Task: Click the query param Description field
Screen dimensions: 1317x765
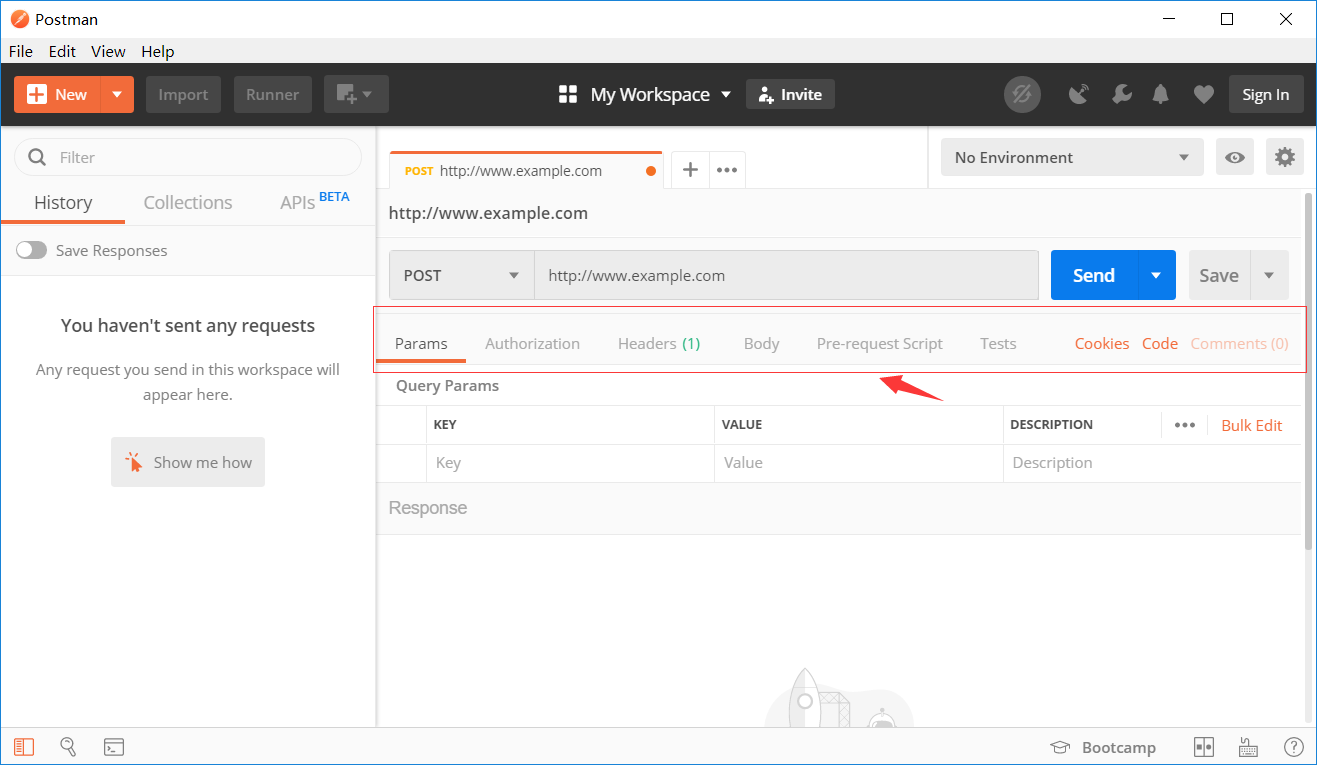Action: coord(1152,463)
